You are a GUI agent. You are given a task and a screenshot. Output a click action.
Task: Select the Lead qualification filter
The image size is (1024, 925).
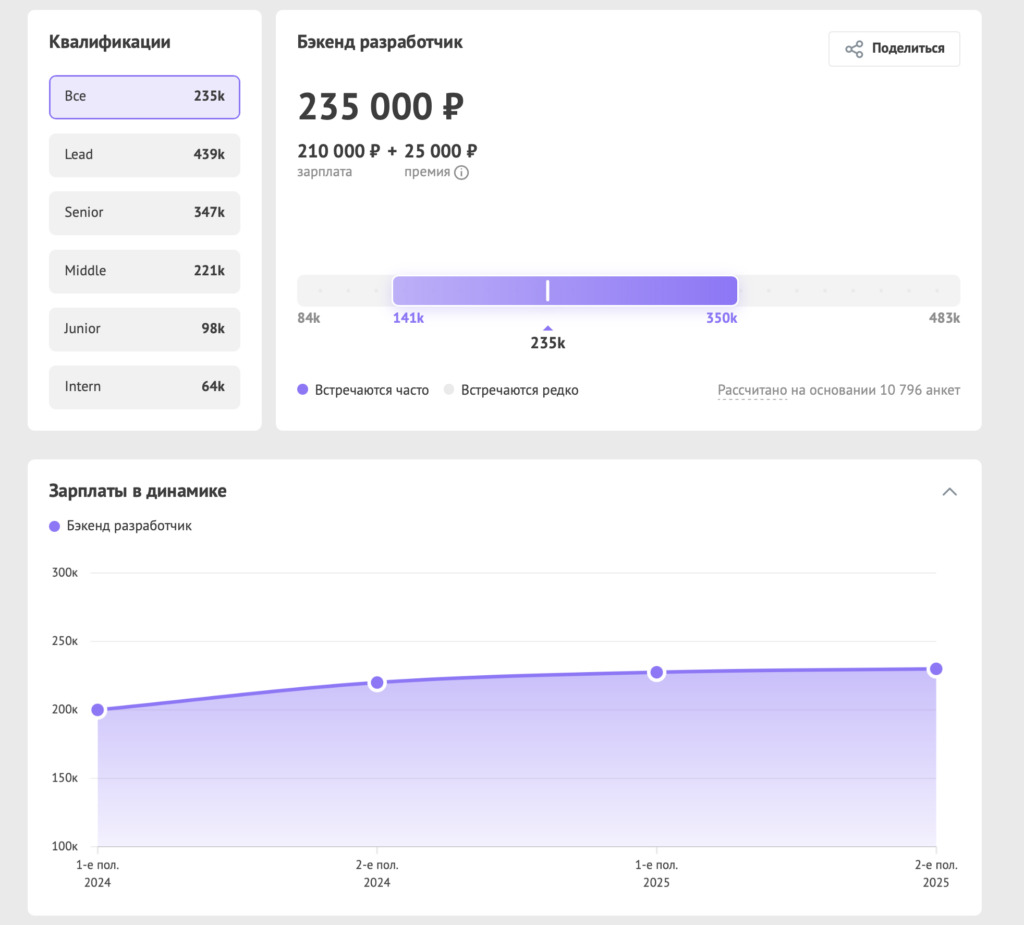[144, 155]
